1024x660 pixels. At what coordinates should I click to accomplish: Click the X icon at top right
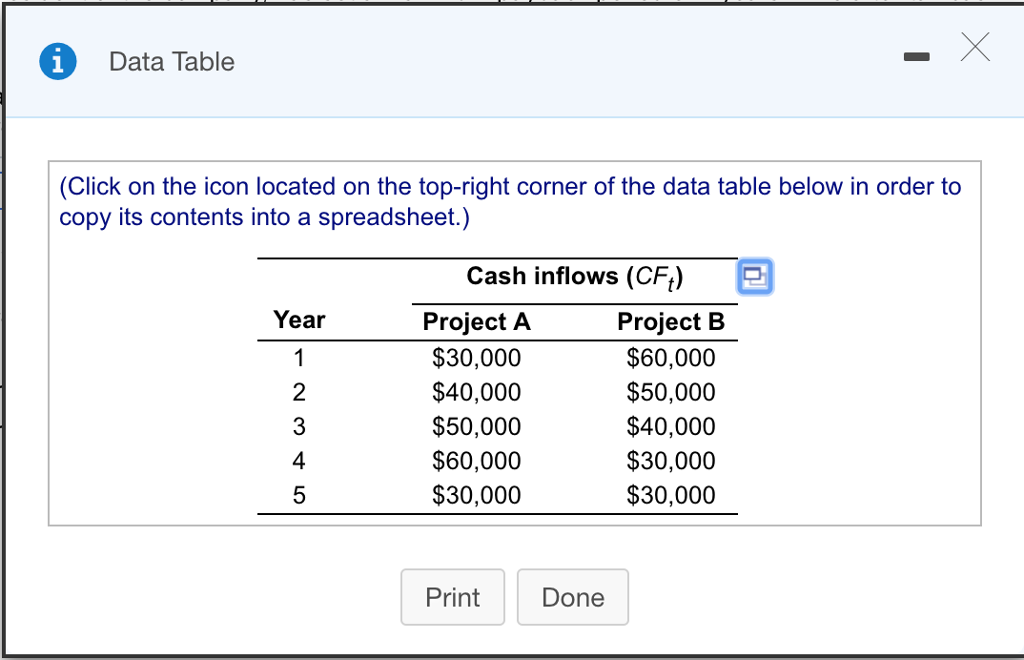(x=974, y=48)
